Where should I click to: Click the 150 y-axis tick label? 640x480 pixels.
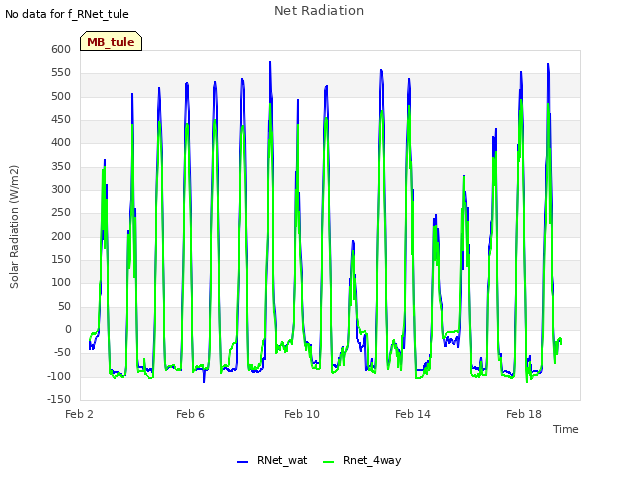(61, 260)
